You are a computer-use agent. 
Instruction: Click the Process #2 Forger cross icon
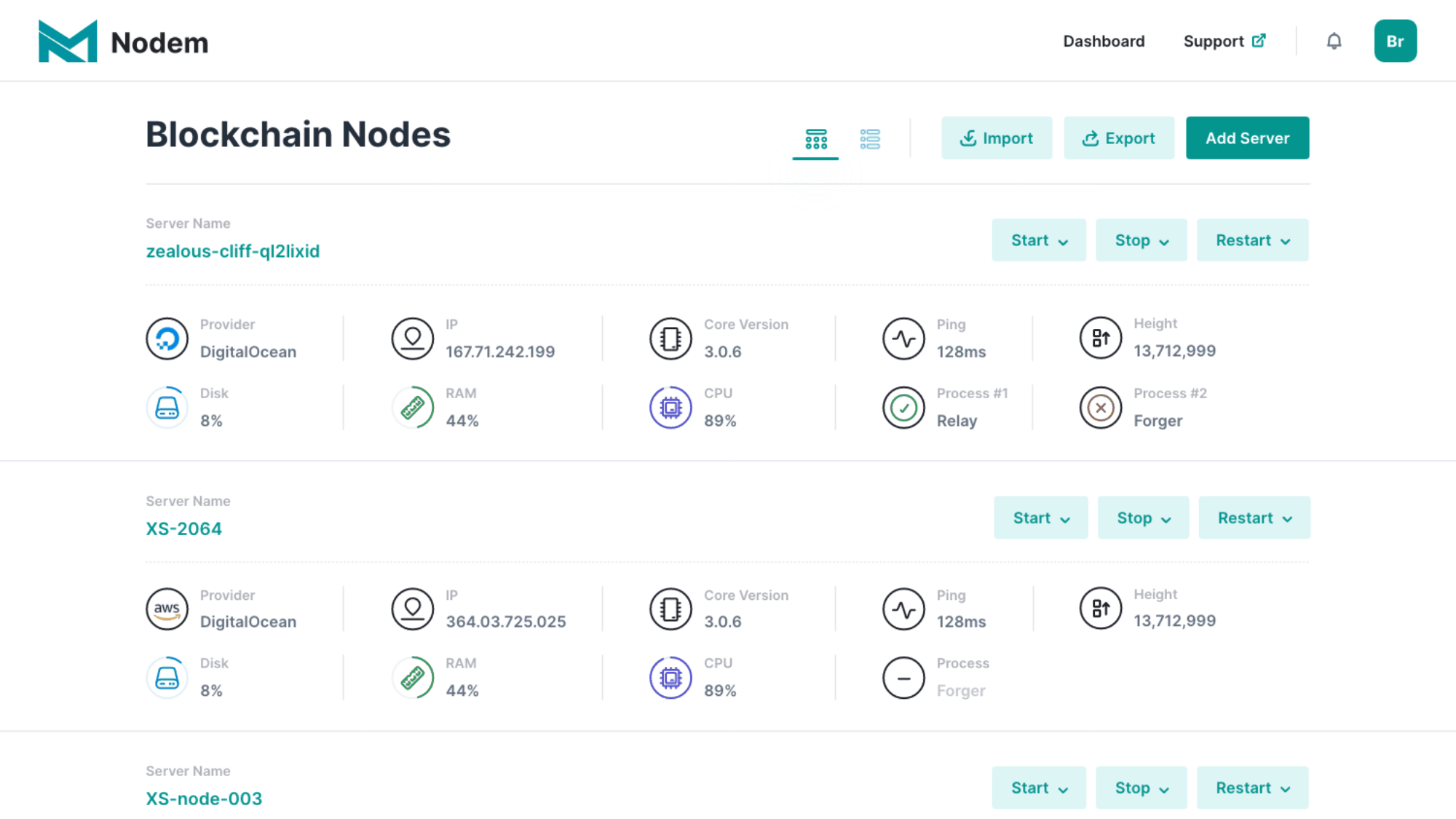[1101, 408]
